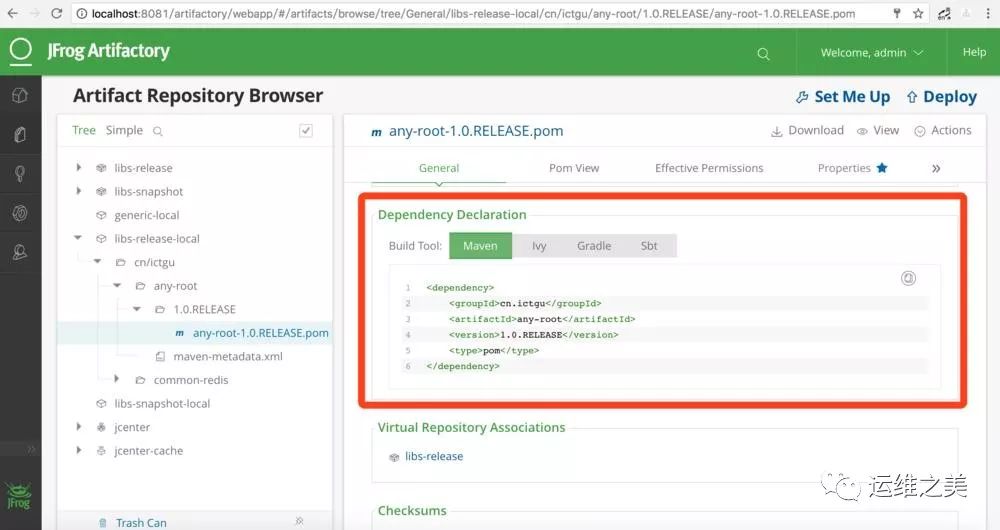The height and width of the screenshot is (530, 1000).
Task: Open the Admin user icon in sidebar
Action: coord(20,253)
